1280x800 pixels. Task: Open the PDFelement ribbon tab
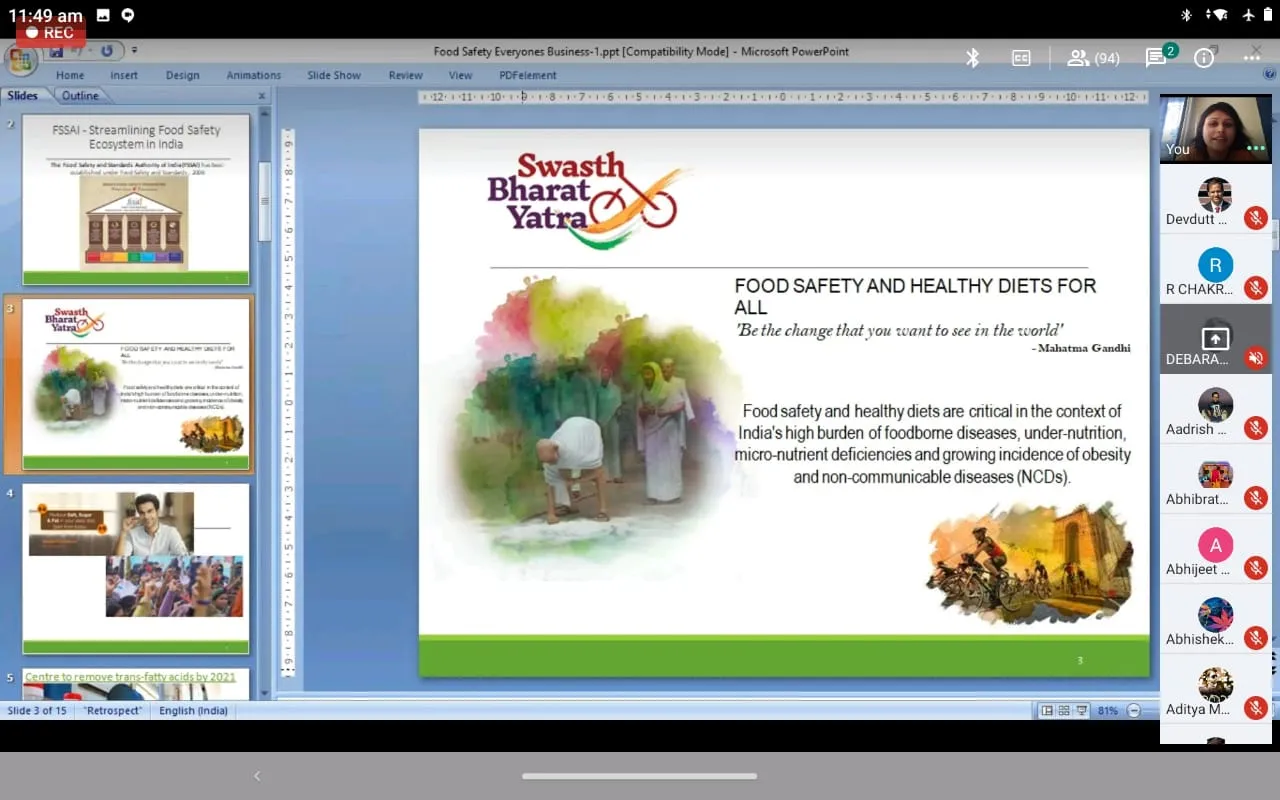click(528, 75)
